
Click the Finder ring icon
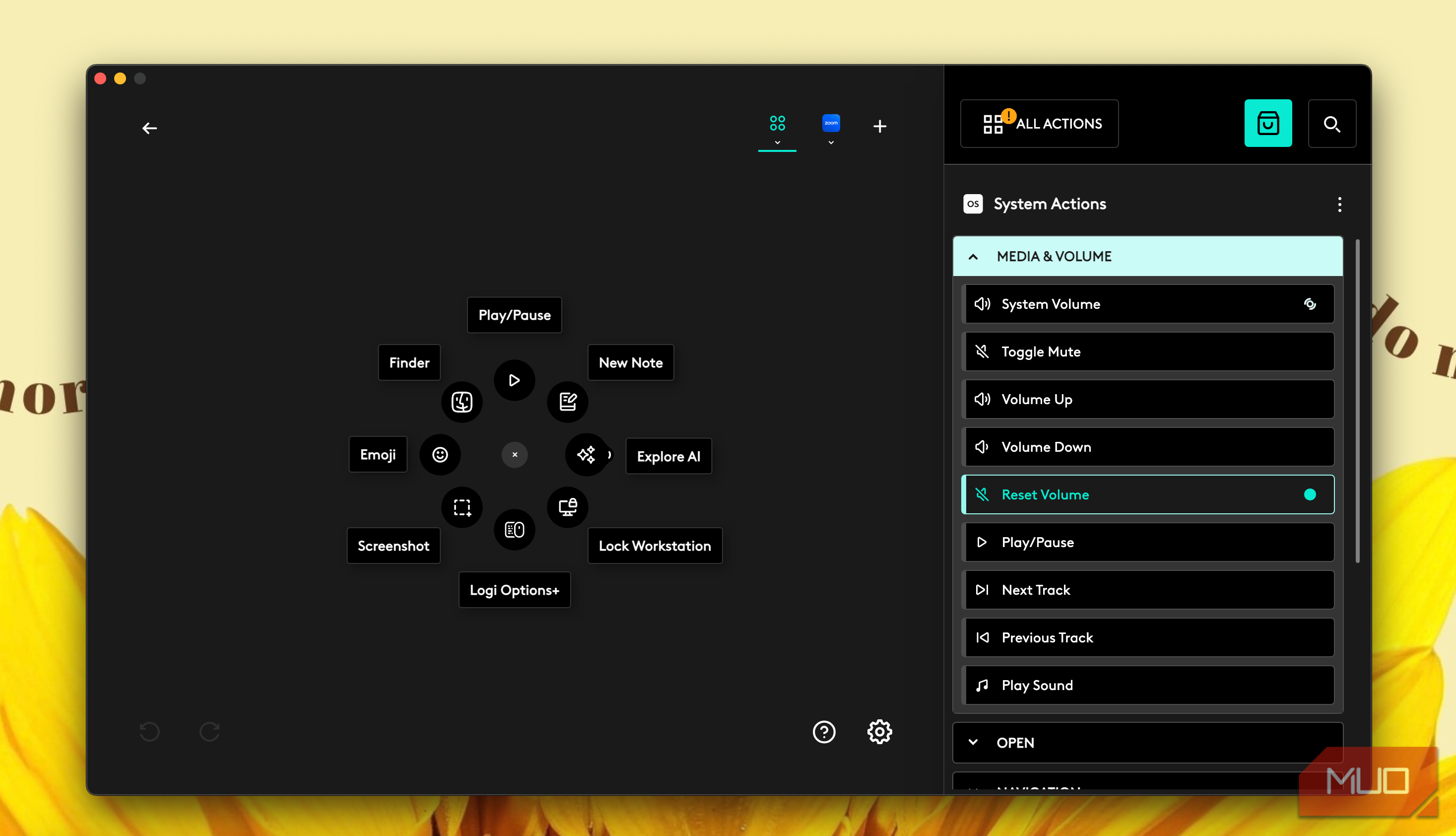click(462, 402)
